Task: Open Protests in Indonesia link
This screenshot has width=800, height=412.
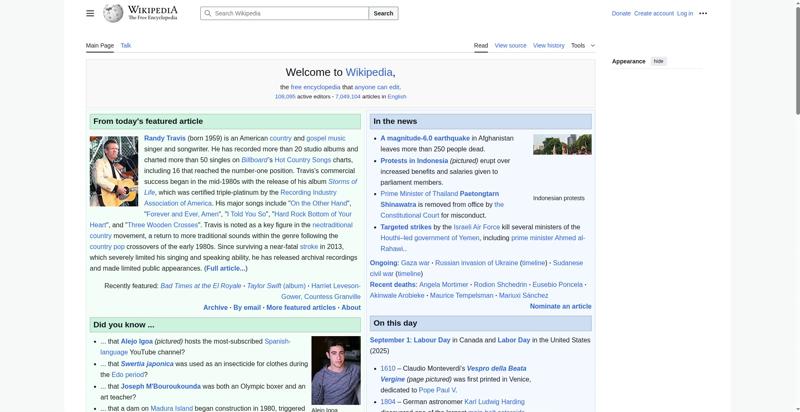Action: [414, 161]
